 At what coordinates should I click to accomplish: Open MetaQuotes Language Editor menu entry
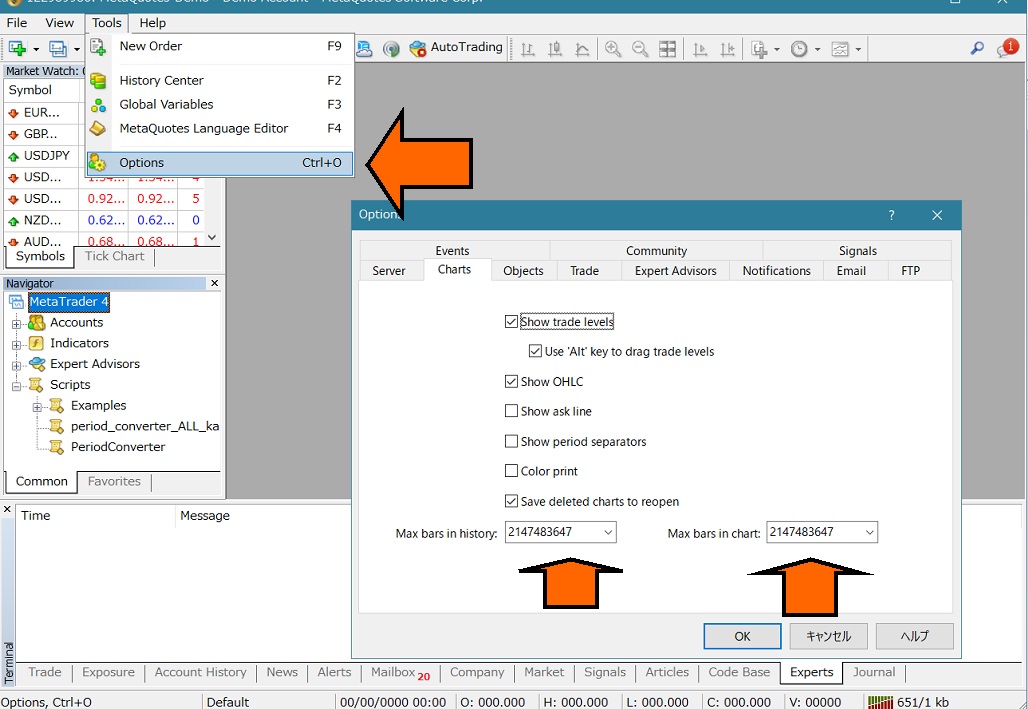(x=203, y=128)
